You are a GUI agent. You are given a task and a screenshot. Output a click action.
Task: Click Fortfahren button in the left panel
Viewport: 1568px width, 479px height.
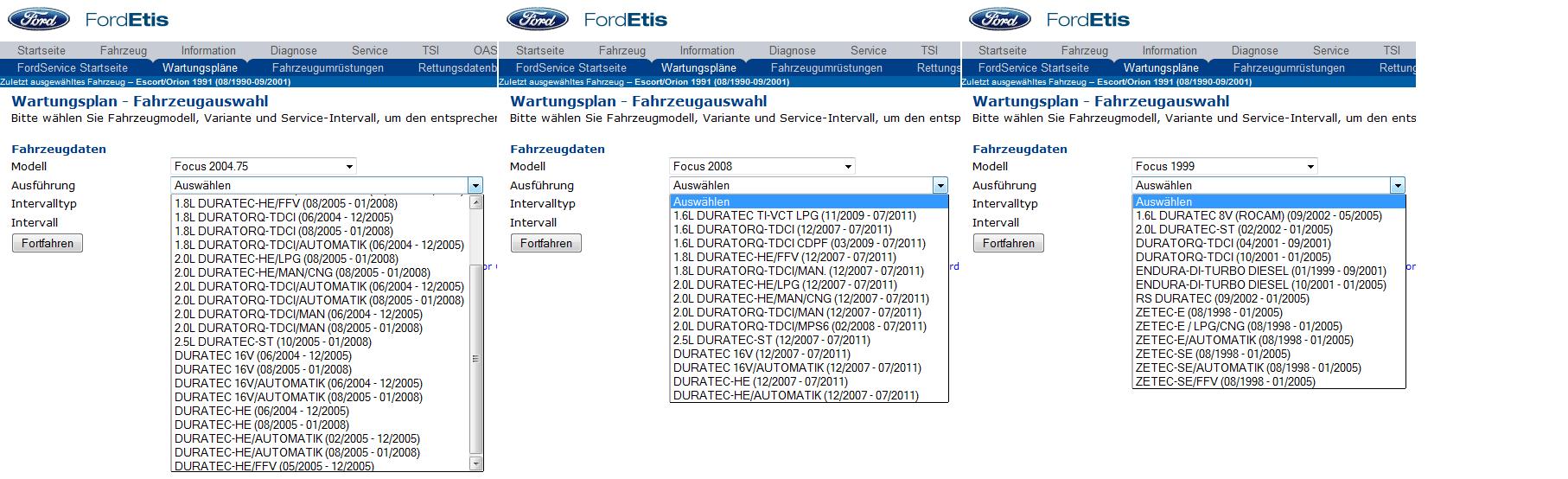(x=48, y=243)
